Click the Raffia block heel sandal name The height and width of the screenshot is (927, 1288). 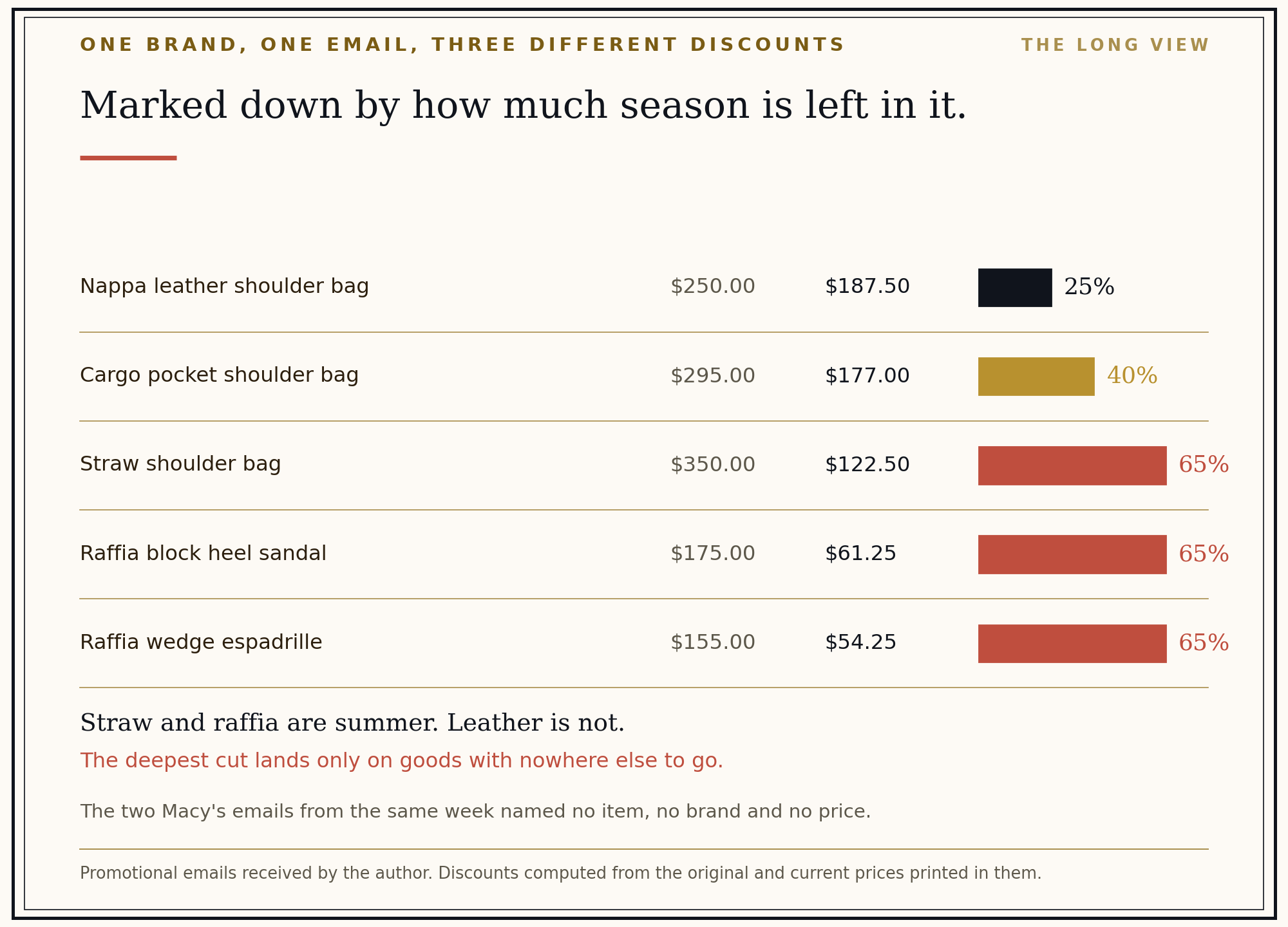(x=203, y=554)
